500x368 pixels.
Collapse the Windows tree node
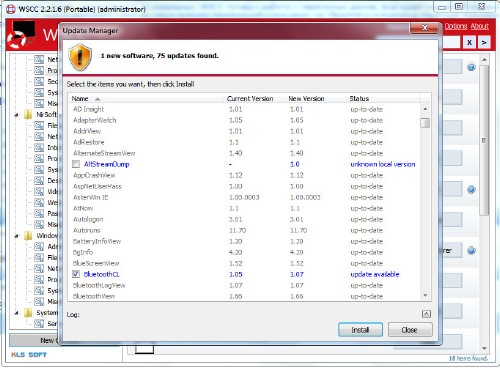[16, 236]
